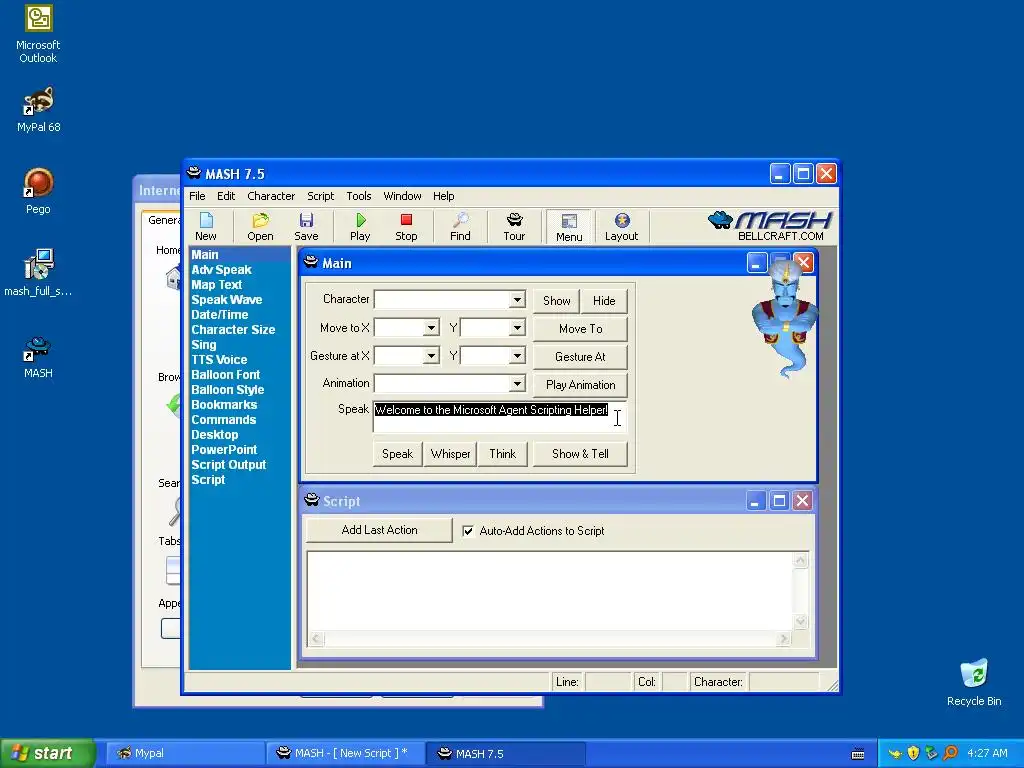Click the Script window title icon

[x=312, y=500]
